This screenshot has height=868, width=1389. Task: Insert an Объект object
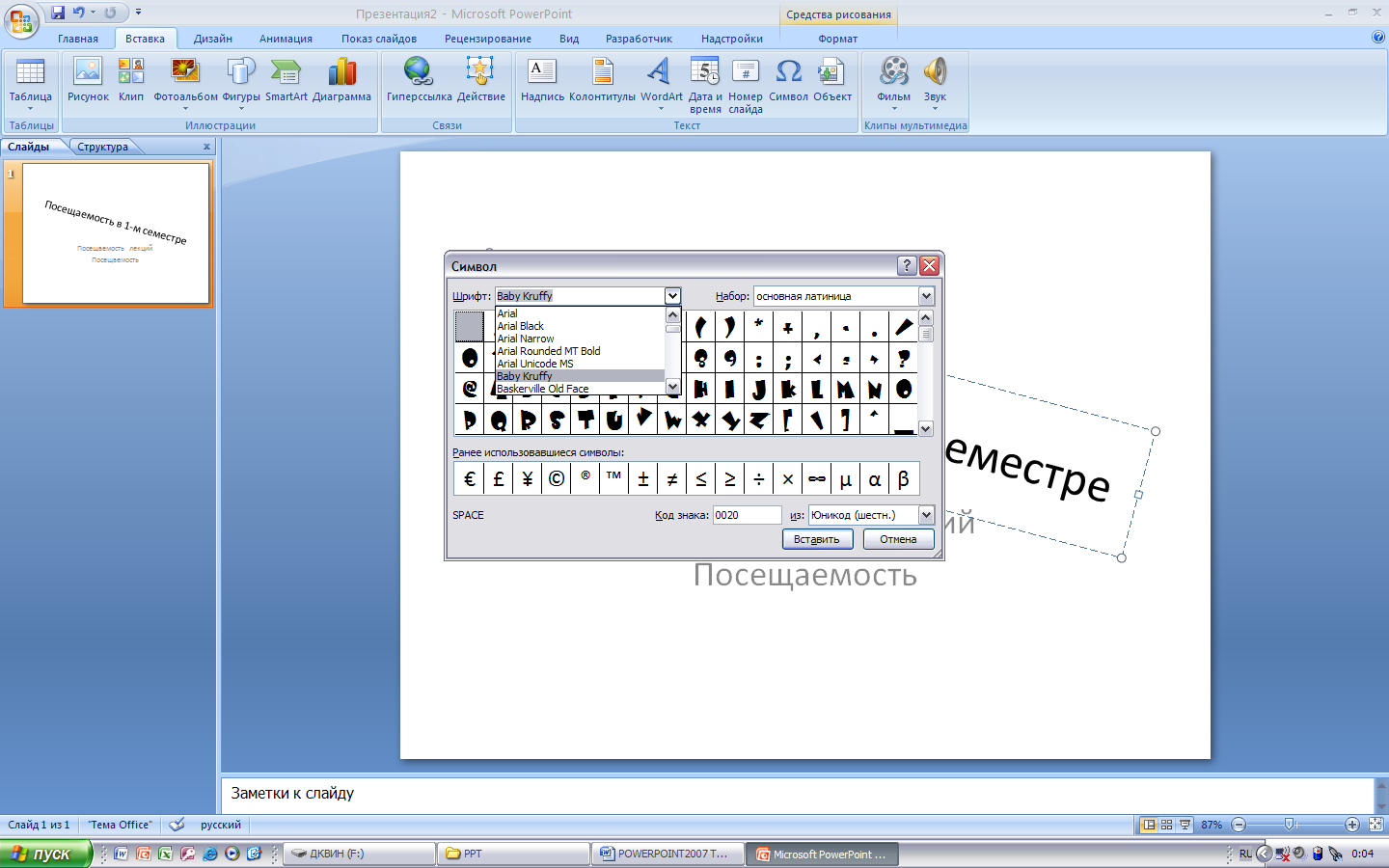coord(831,81)
